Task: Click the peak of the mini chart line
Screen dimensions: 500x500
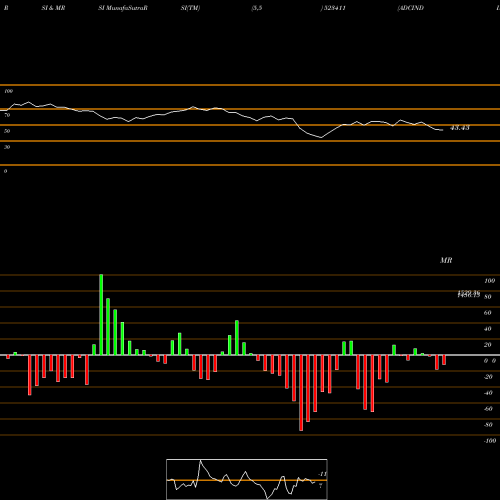Action: tap(200, 460)
